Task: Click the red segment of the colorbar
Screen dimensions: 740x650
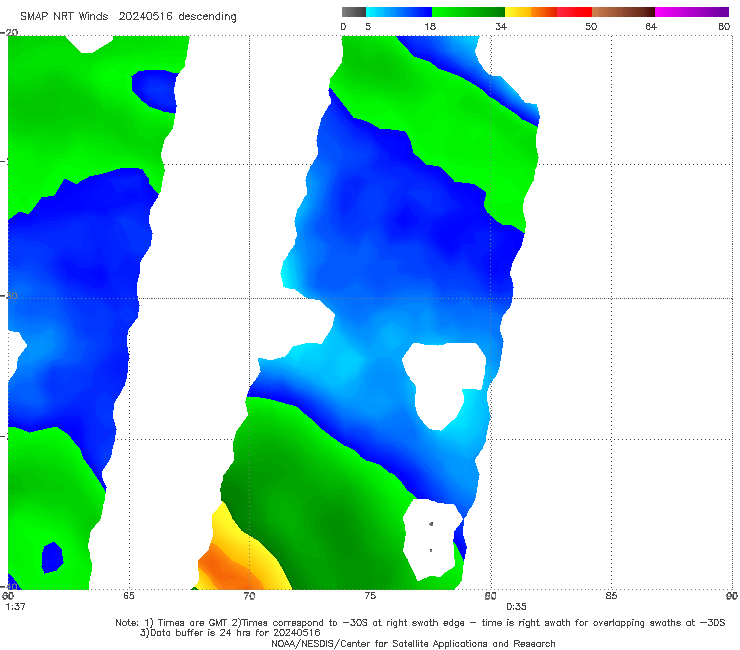Action: tap(575, 12)
